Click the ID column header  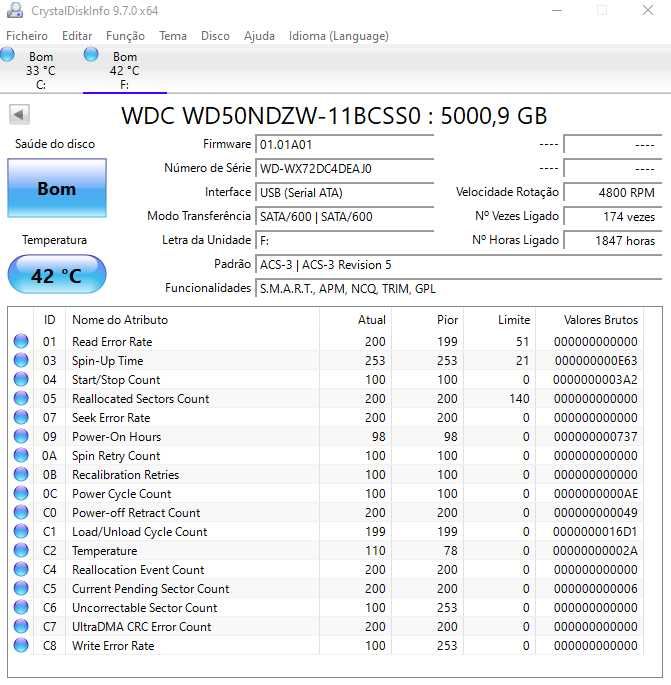49,320
